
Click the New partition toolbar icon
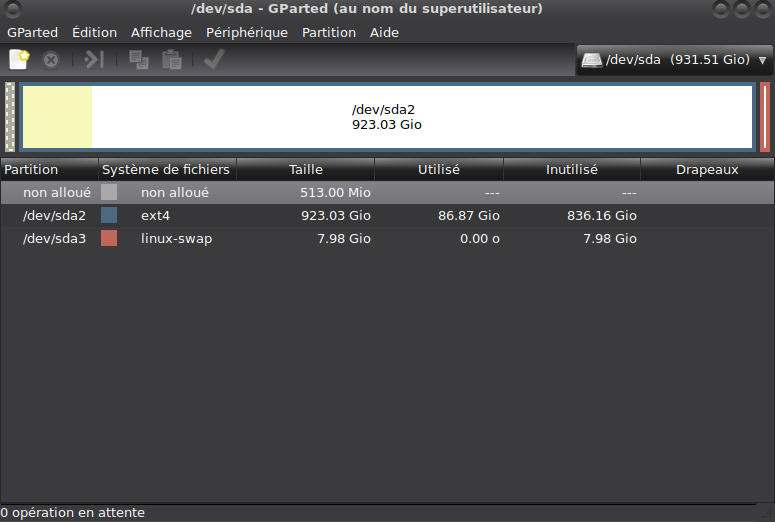point(20,60)
